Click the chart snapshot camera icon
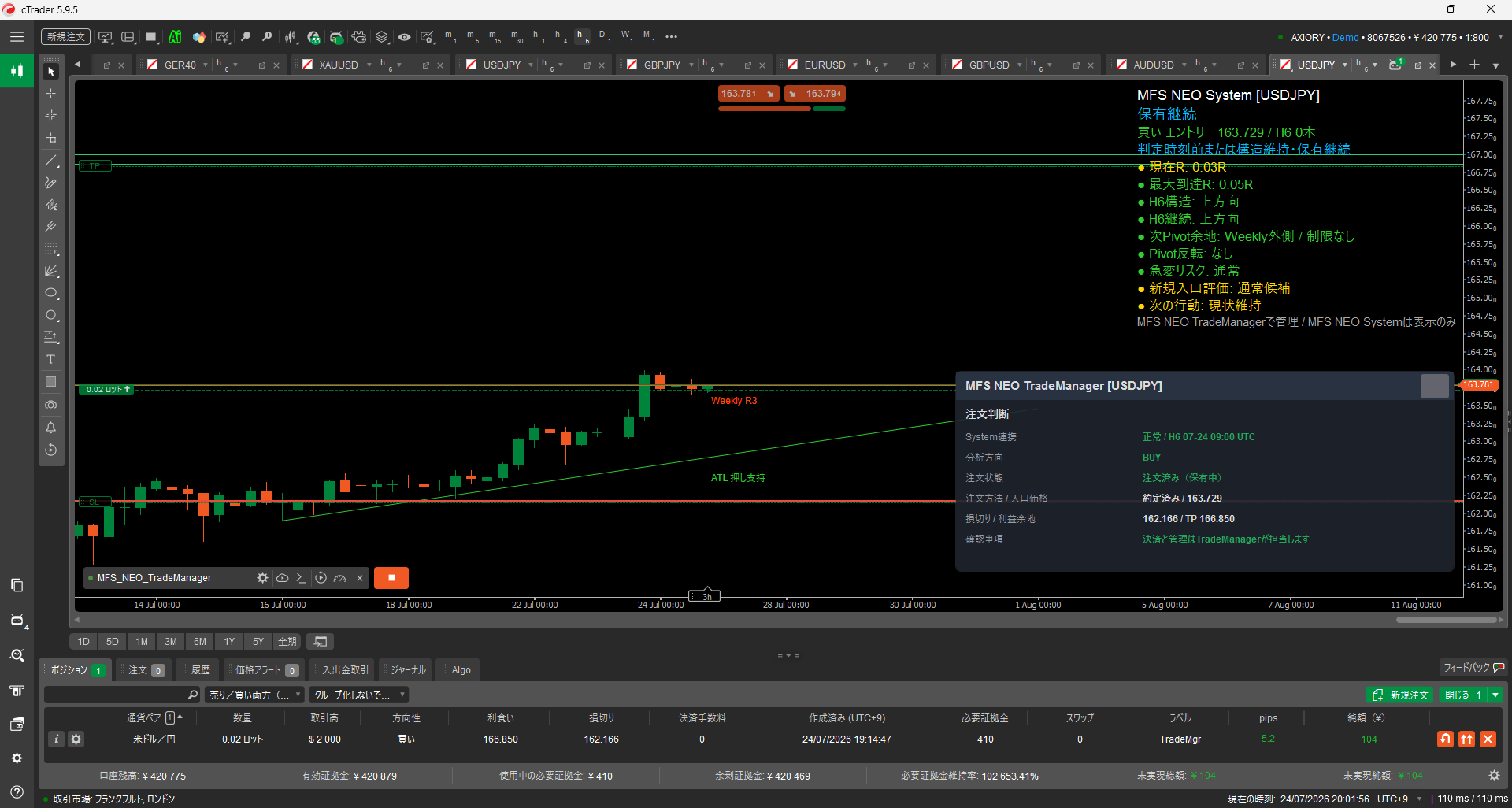 [x=51, y=405]
